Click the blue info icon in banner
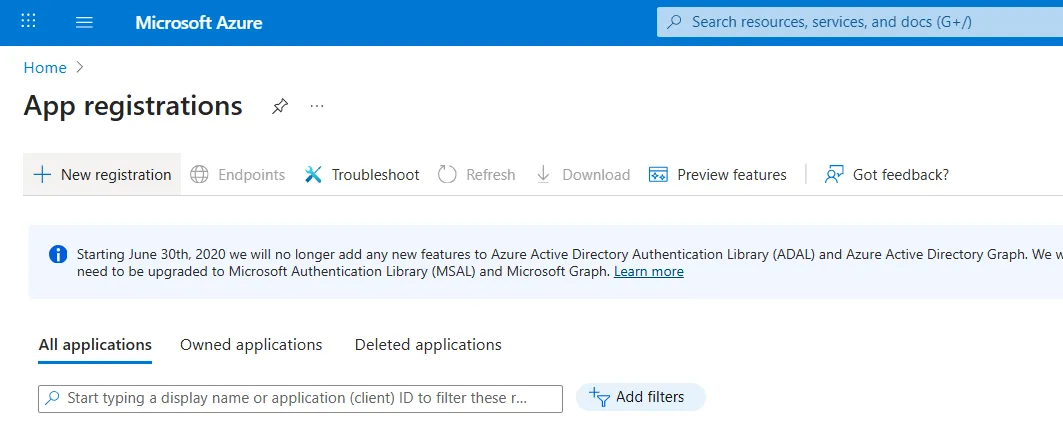 point(58,255)
